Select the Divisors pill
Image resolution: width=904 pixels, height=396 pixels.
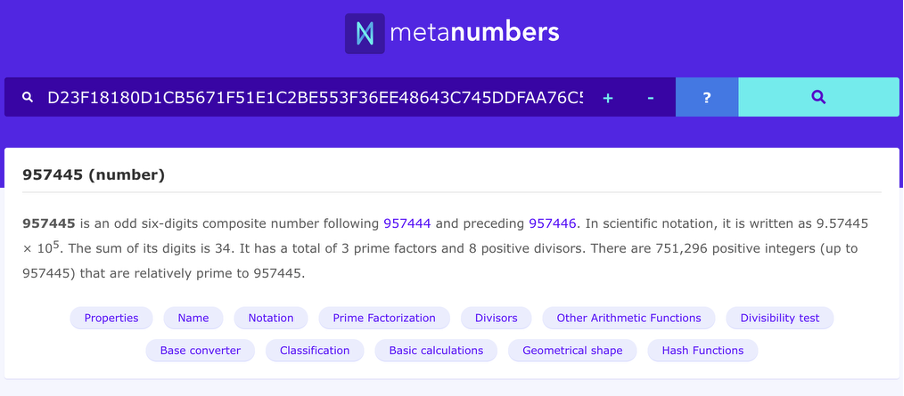(496, 318)
